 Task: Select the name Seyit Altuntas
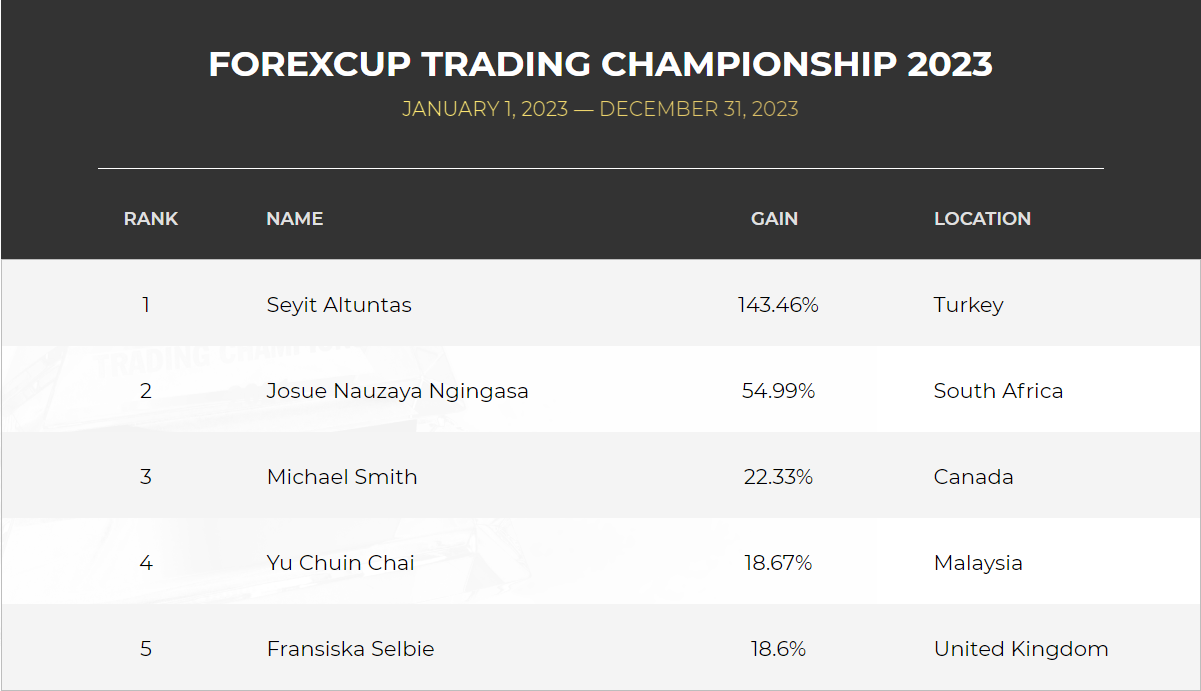[339, 305]
